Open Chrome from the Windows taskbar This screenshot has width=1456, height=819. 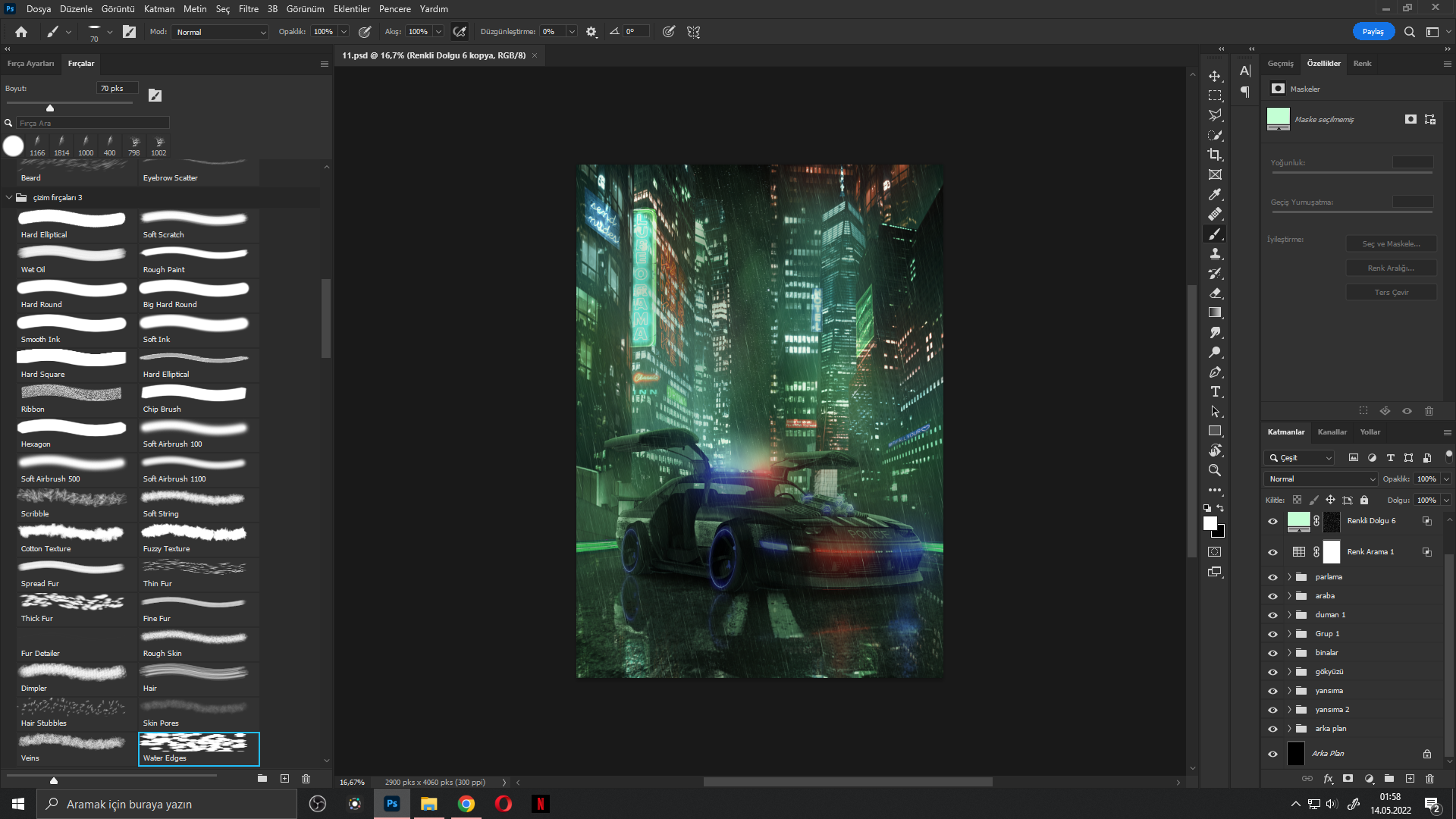click(x=466, y=804)
